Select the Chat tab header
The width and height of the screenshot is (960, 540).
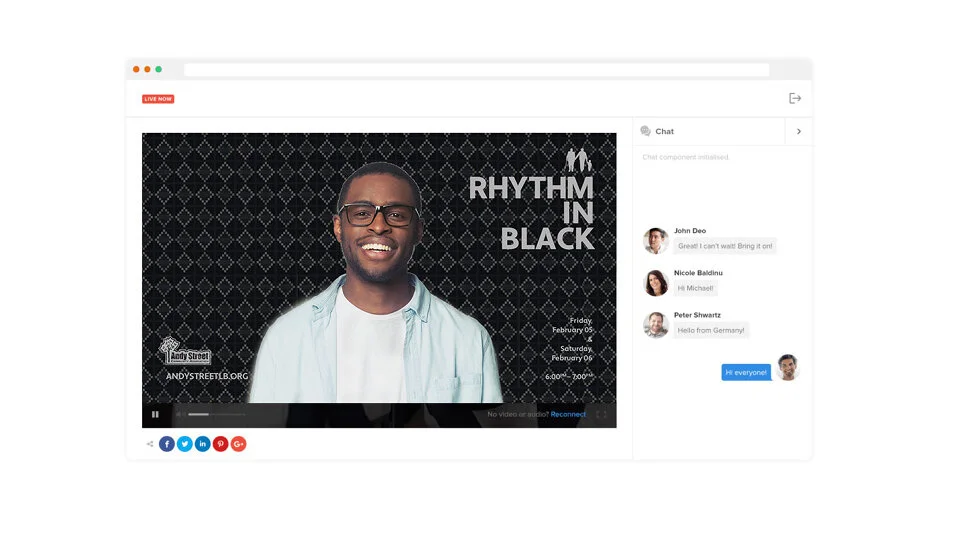[709, 132]
